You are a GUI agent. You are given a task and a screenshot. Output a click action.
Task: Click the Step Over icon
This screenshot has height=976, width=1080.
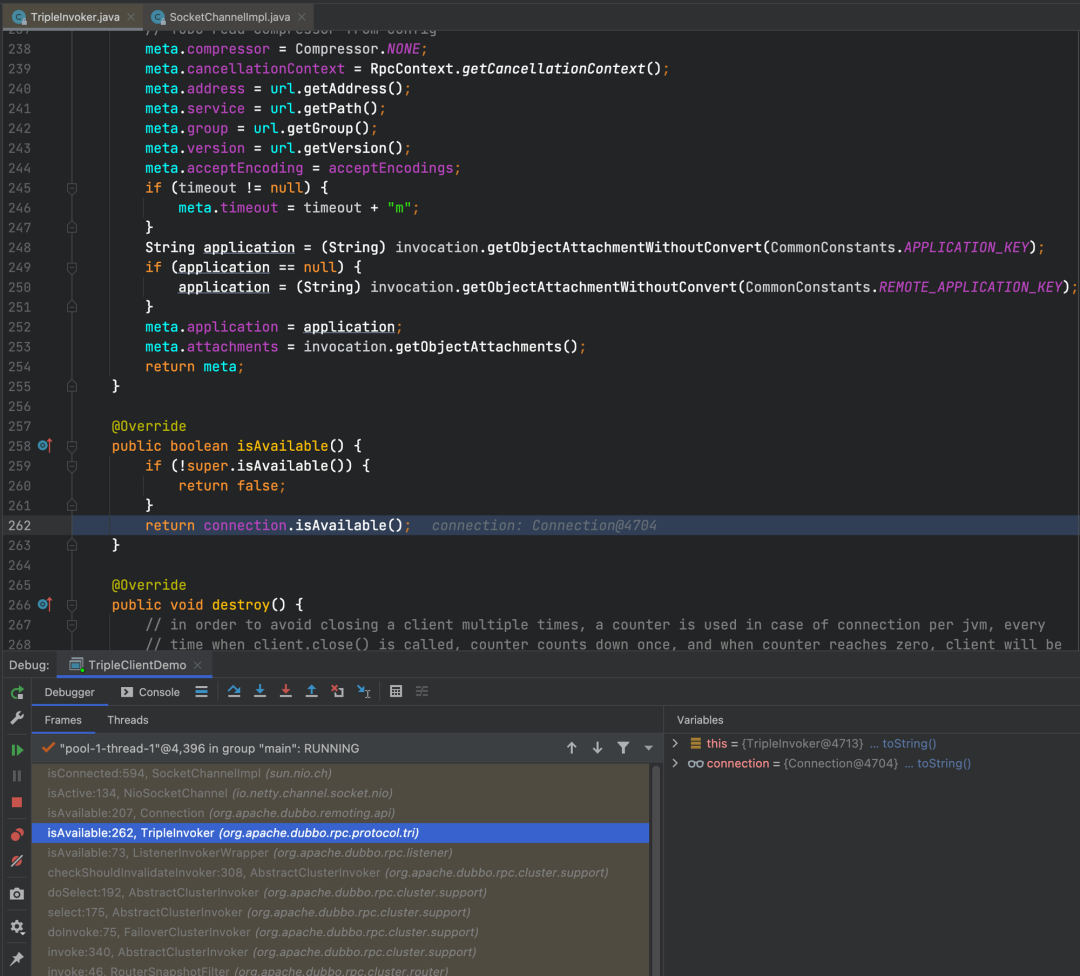(234, 692)
